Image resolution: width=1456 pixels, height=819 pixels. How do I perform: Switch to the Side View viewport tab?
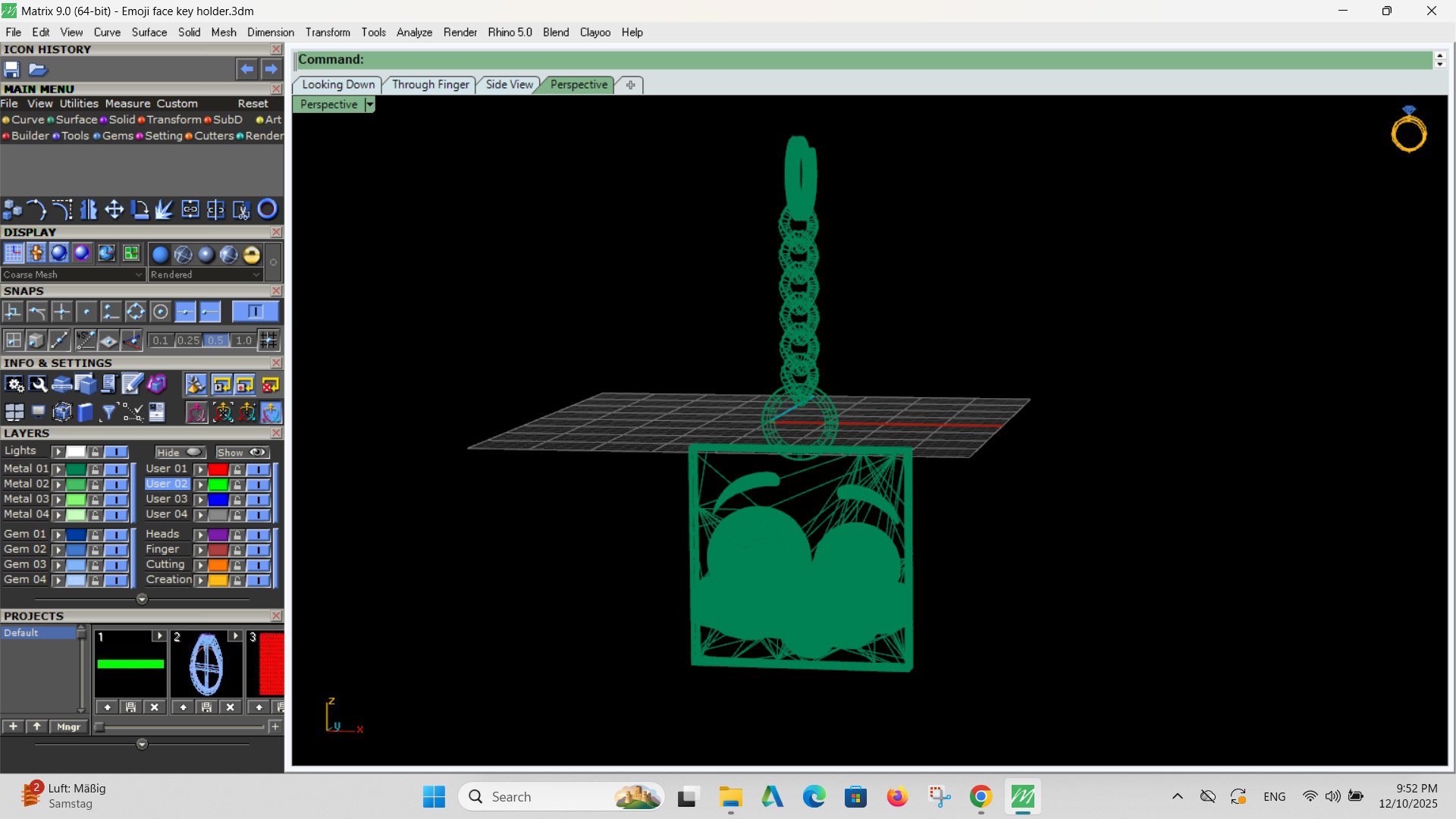point(509,84)
